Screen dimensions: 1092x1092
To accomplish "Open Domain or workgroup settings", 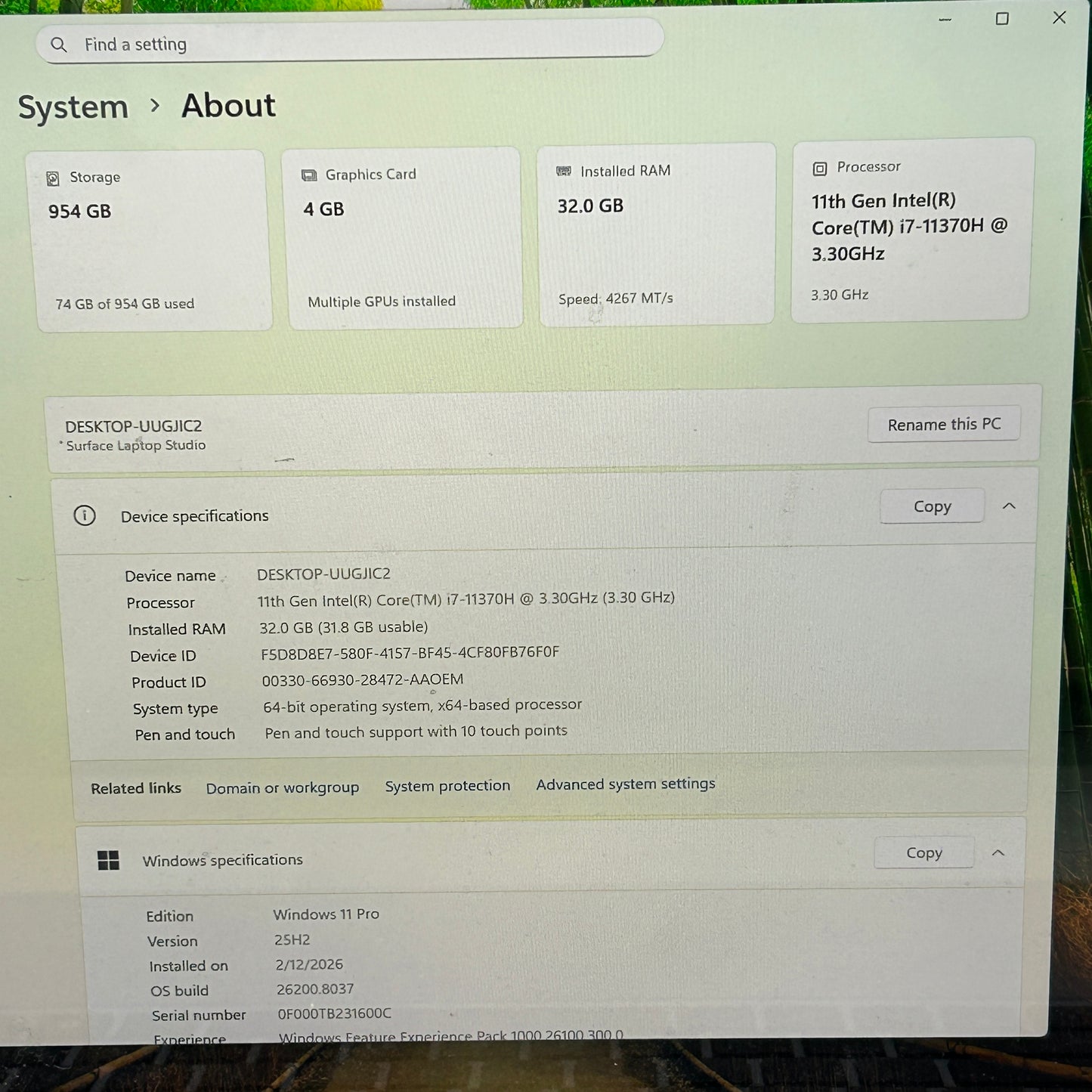I will coord(282,787).
